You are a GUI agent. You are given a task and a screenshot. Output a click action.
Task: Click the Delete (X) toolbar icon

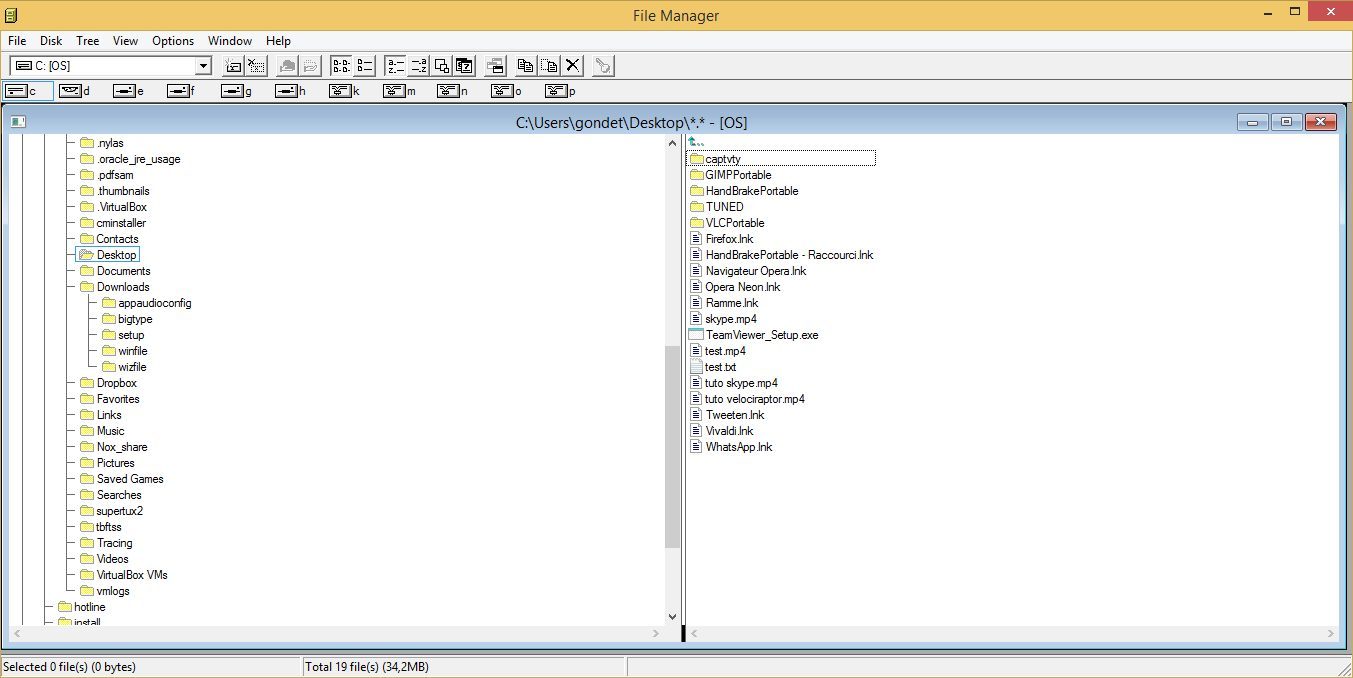pos(573,66)
